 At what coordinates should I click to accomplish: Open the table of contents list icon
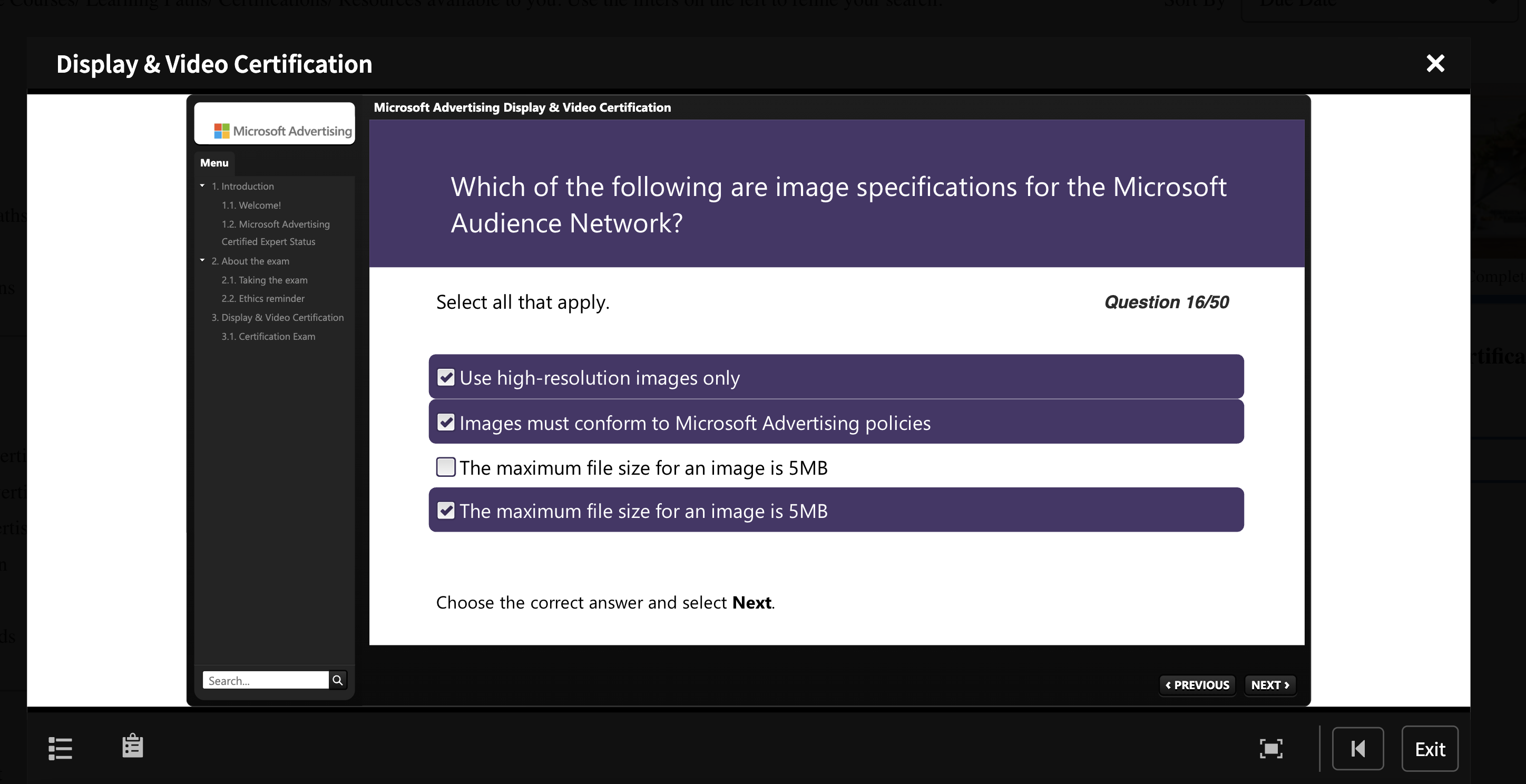60,748
